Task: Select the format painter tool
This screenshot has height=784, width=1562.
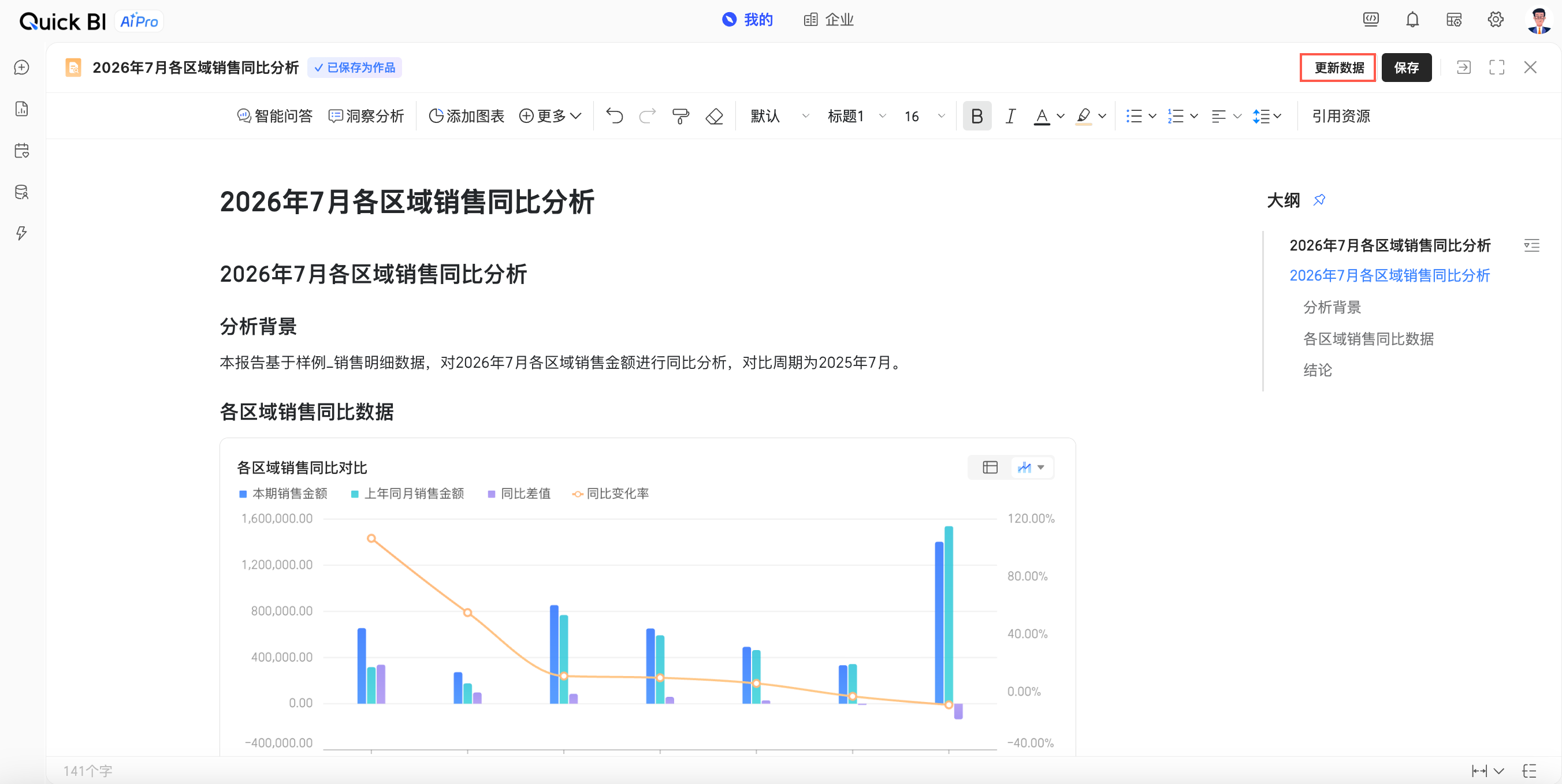Action: [x=680, y=115]
